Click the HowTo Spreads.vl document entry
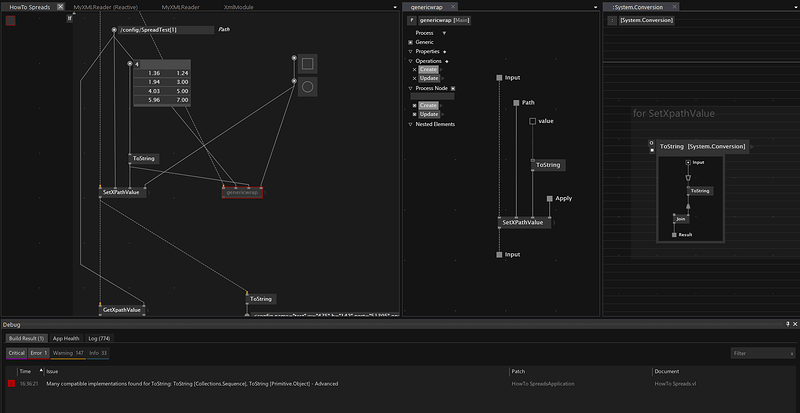 pos(675,383)
